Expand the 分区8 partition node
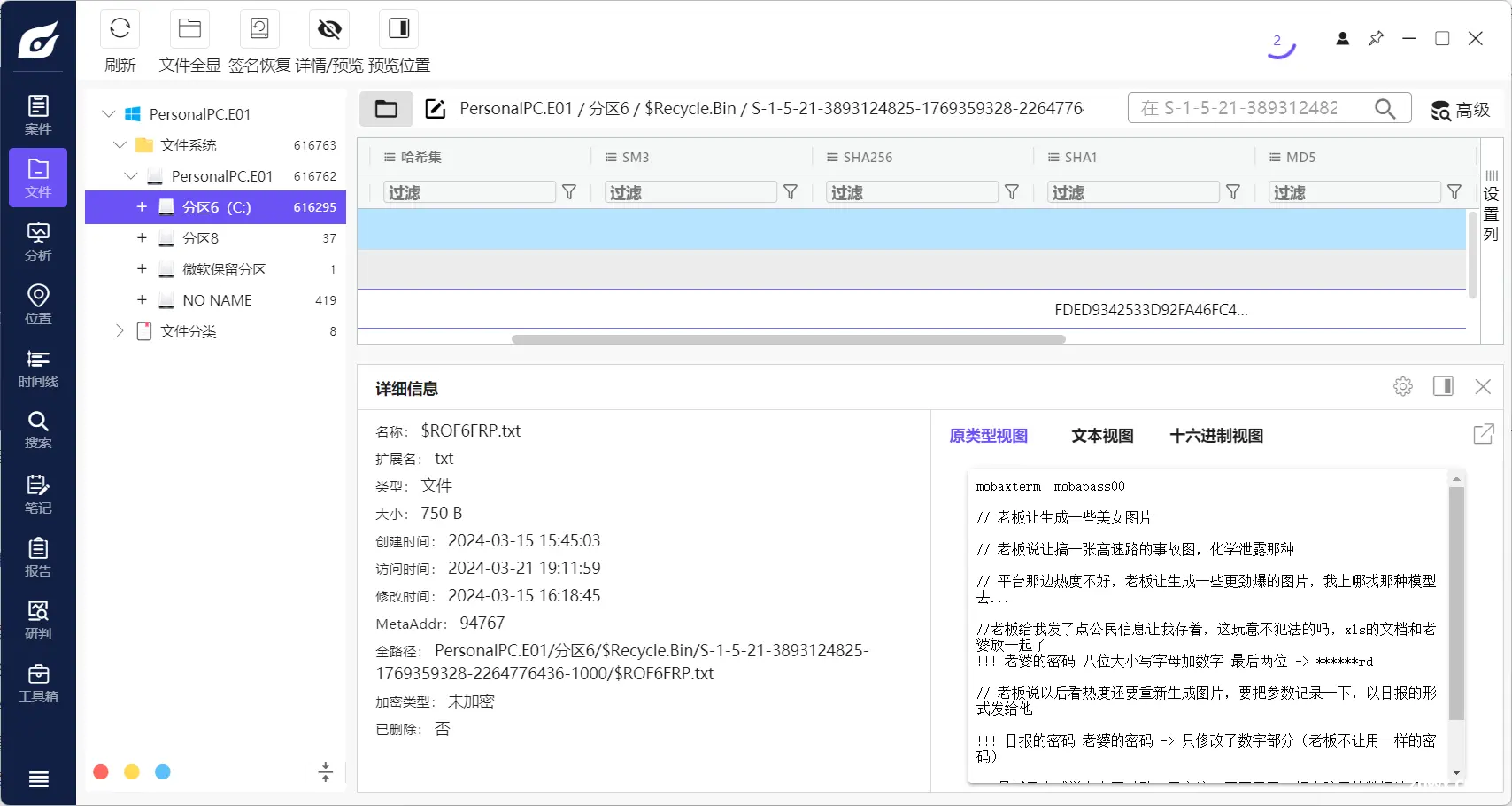The height and width of the screenshot is (806, 1512). [142, 237]
